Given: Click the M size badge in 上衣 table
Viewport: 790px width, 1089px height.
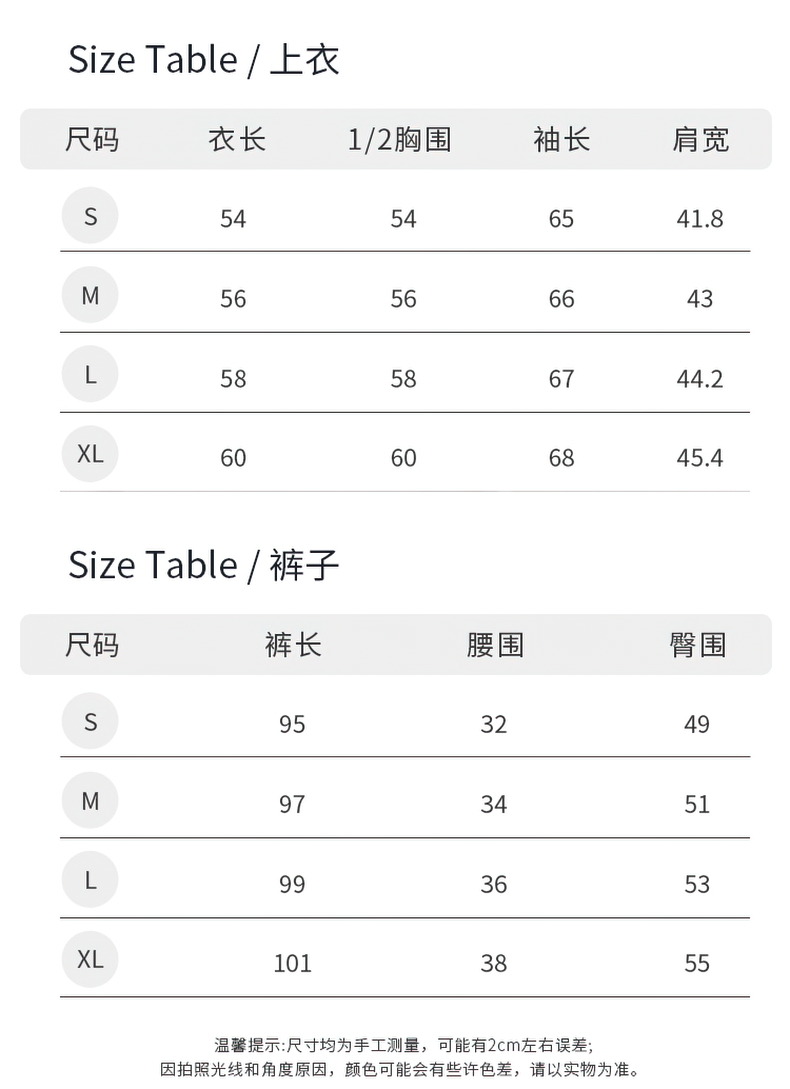Looking at the screenshot, I should click(x=90, y=296).
